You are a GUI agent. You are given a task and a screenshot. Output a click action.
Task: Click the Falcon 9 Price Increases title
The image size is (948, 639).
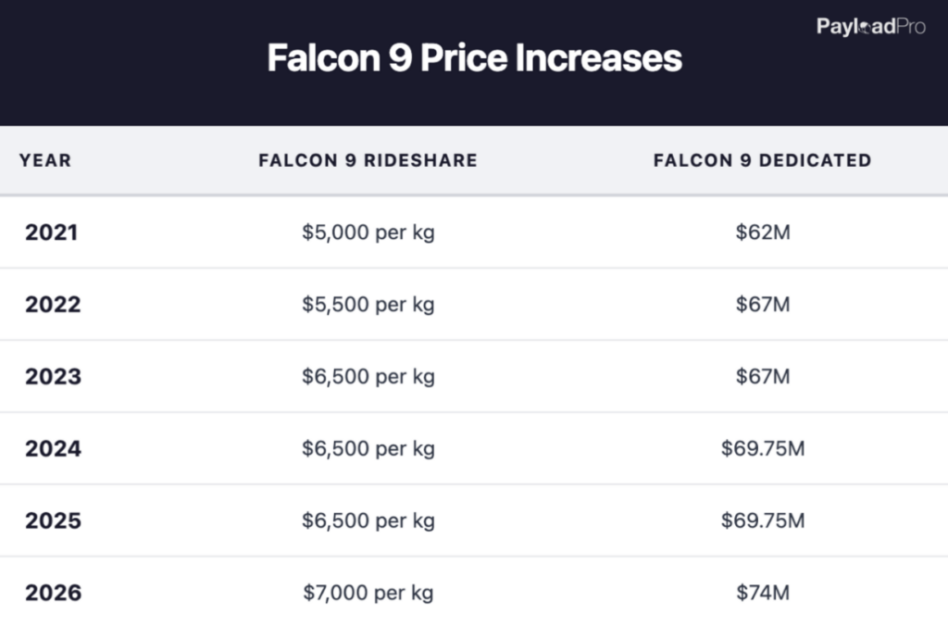click(474, 58)
